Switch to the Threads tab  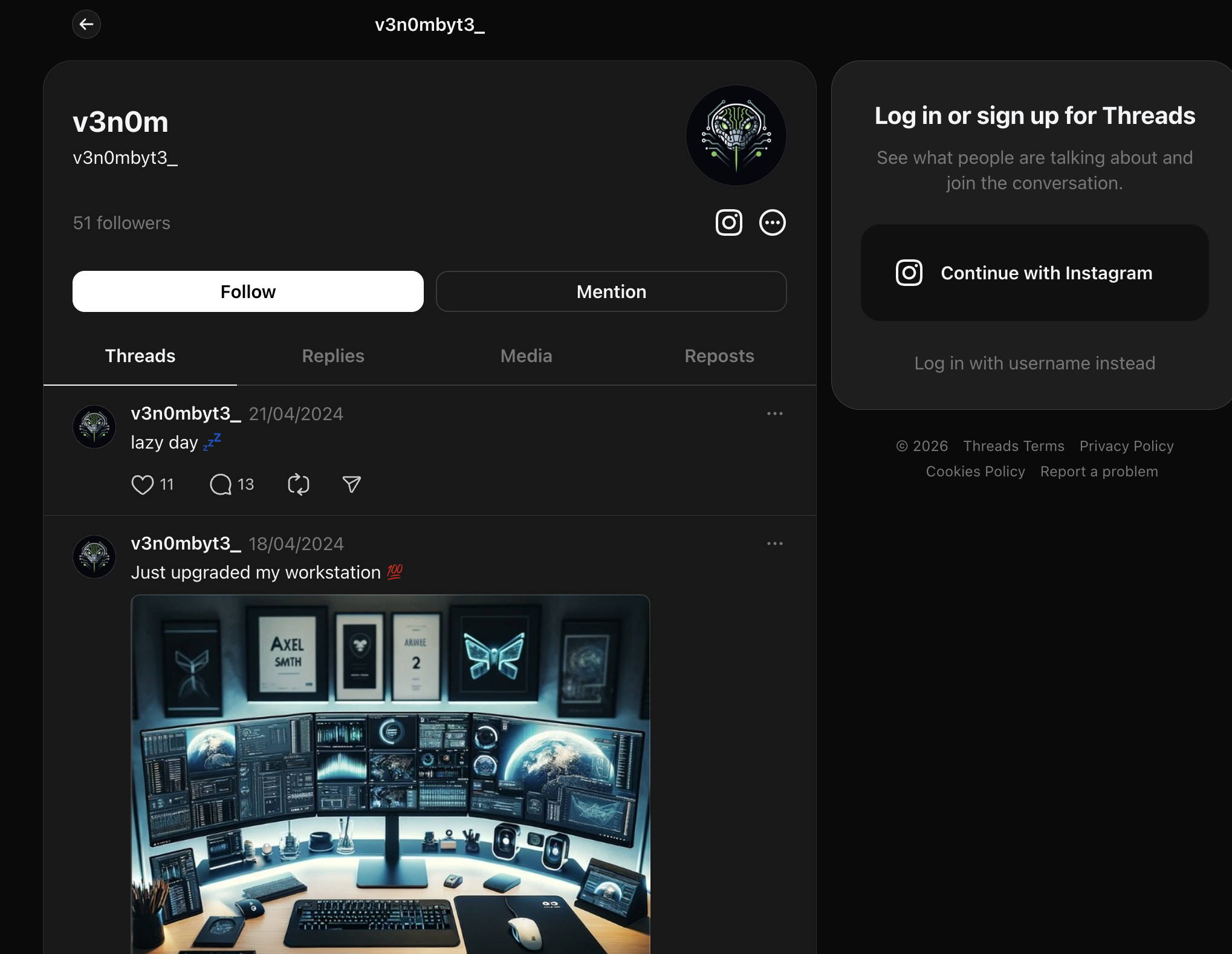pos(140,356)
